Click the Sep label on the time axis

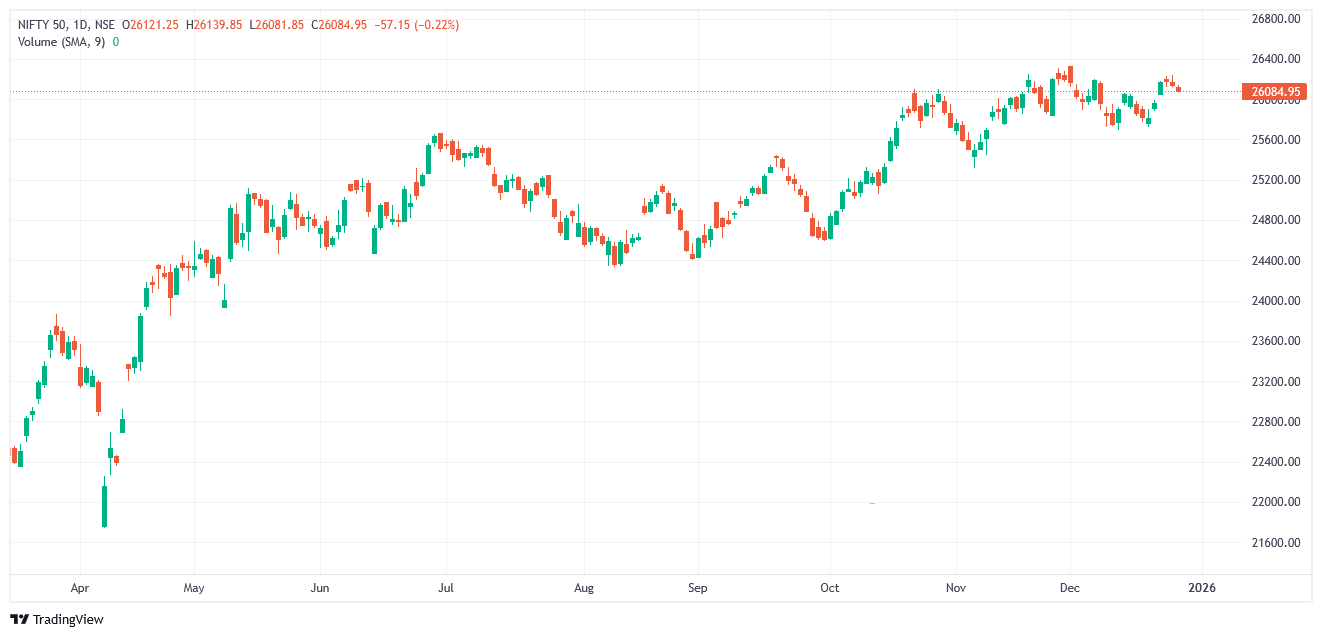(698, 588)
